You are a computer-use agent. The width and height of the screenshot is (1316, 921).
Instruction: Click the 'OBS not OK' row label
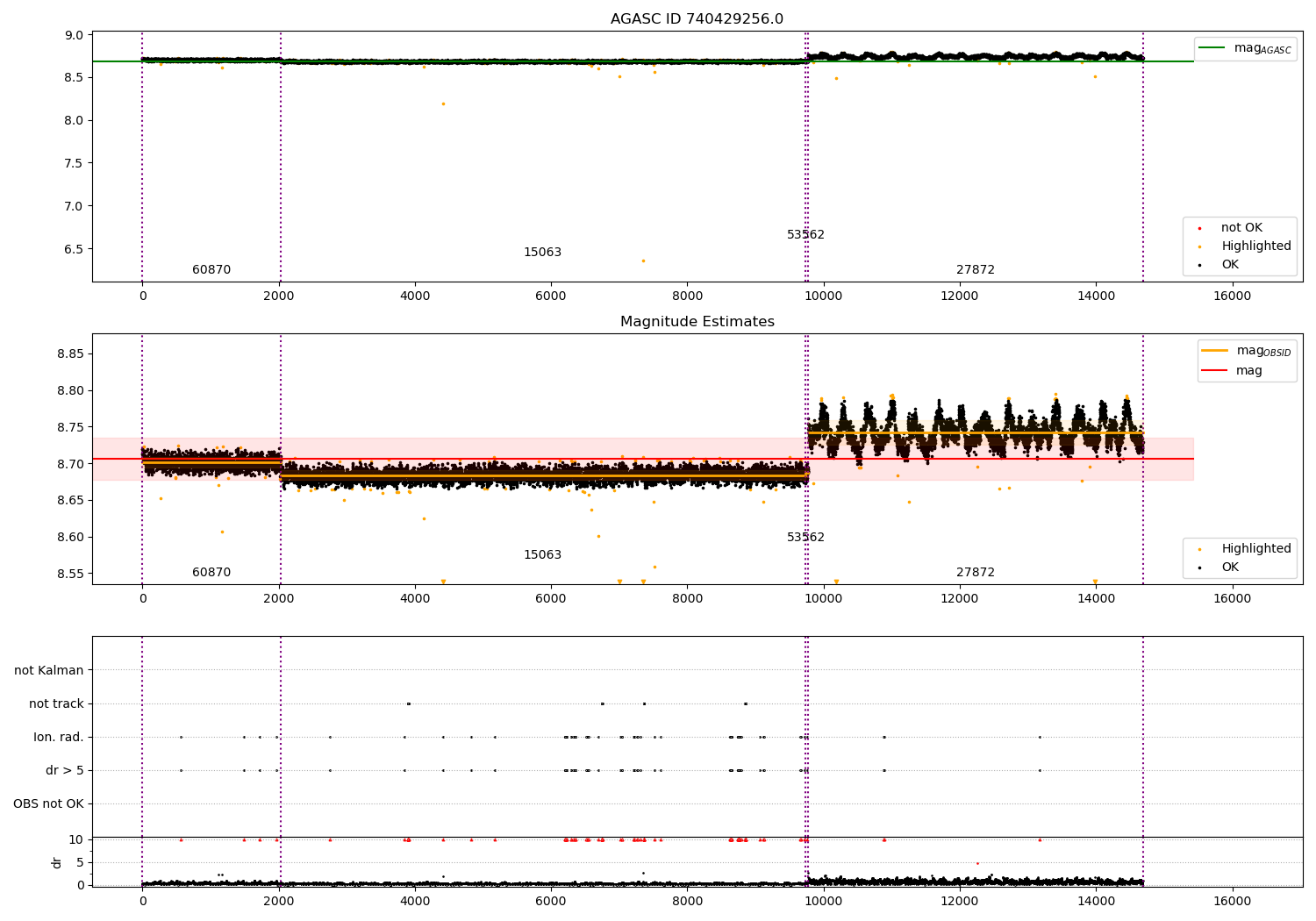[x=48, y=804]
